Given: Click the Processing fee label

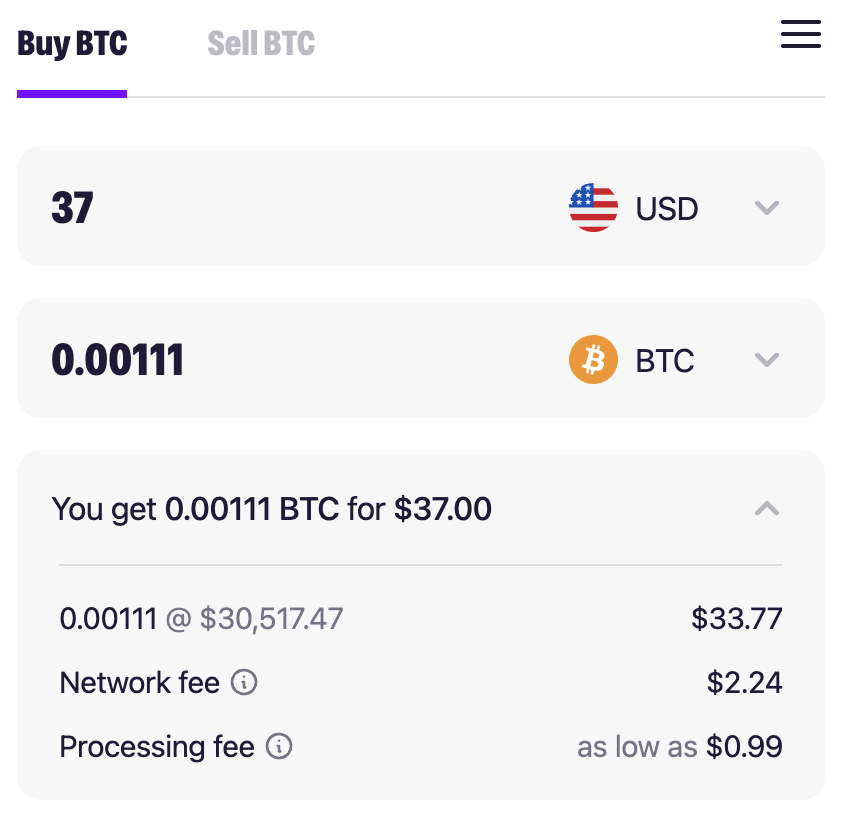Looking at the screenshot, I should click(157, 747).
